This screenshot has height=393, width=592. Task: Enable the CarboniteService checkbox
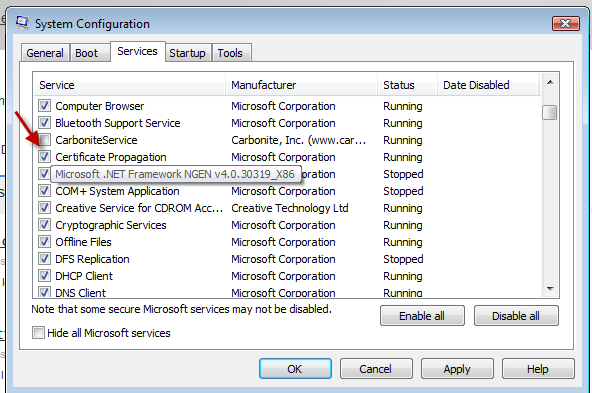(x=44, y=140)
